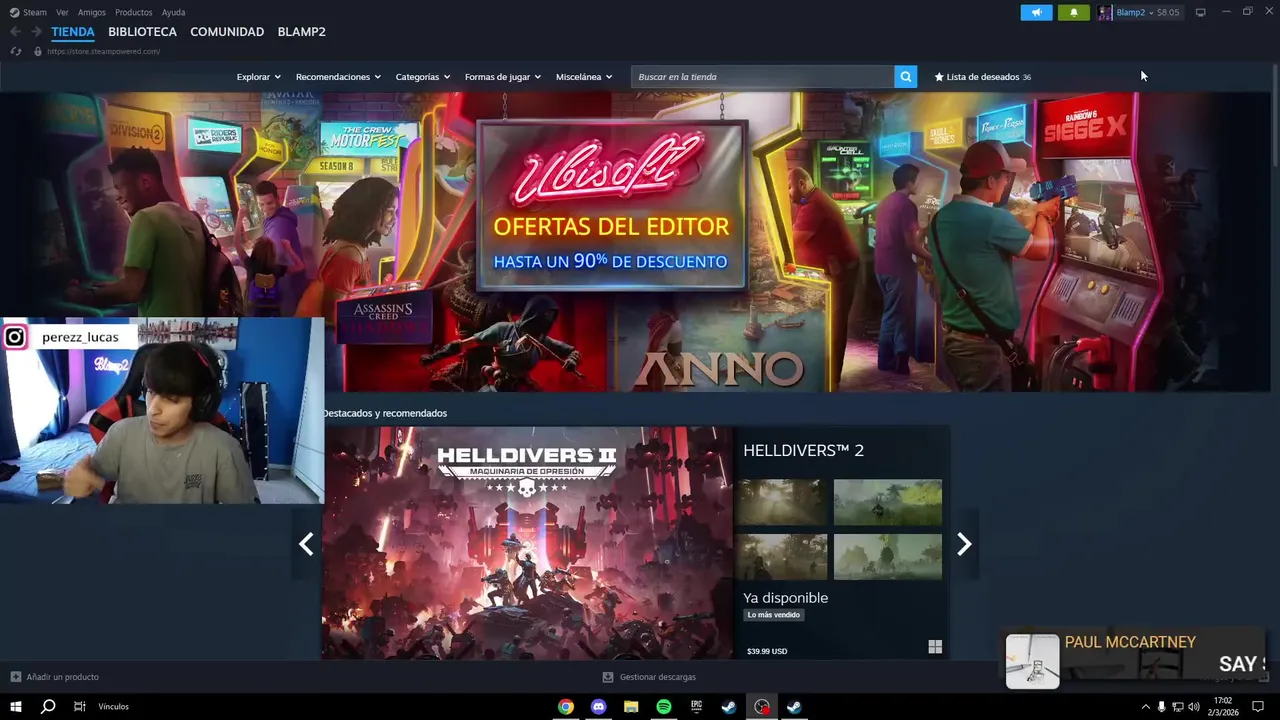Switch to the BIBLIOTECA tab
1280x720 pixels.
pyautogui.click(x=142, y=32)
